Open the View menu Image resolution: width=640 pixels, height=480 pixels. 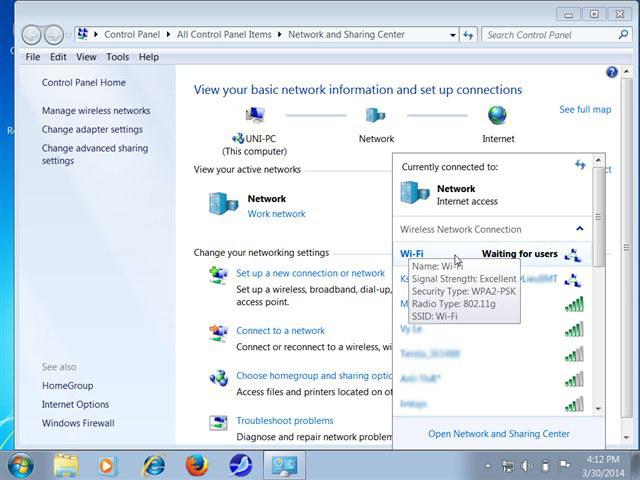(86, 57)
